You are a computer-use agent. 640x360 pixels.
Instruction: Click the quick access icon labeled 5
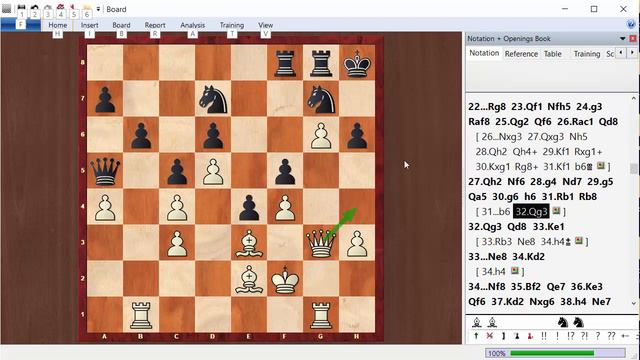74,8
